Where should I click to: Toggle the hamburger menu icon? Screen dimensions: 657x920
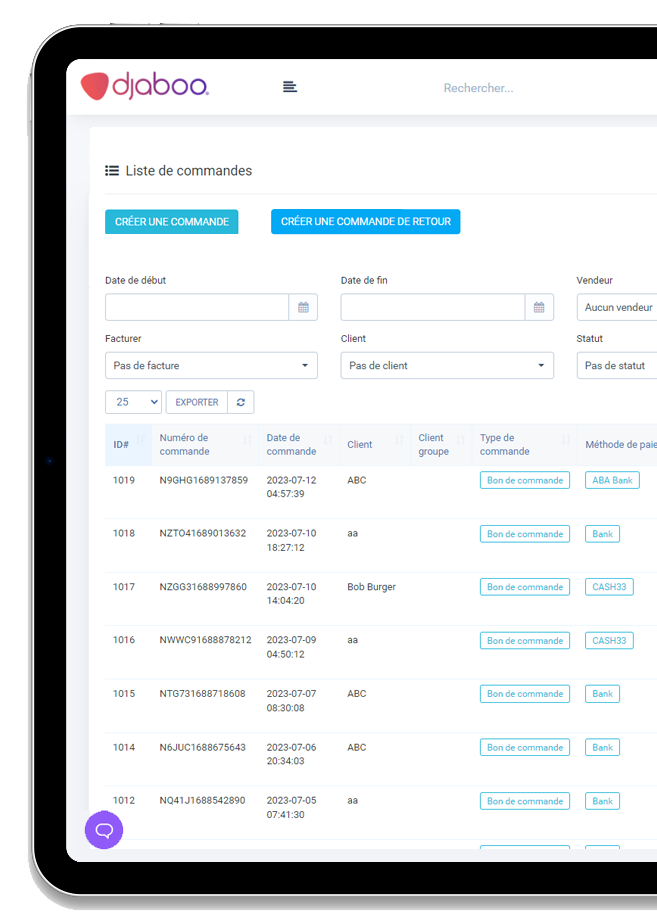point(290,87)
